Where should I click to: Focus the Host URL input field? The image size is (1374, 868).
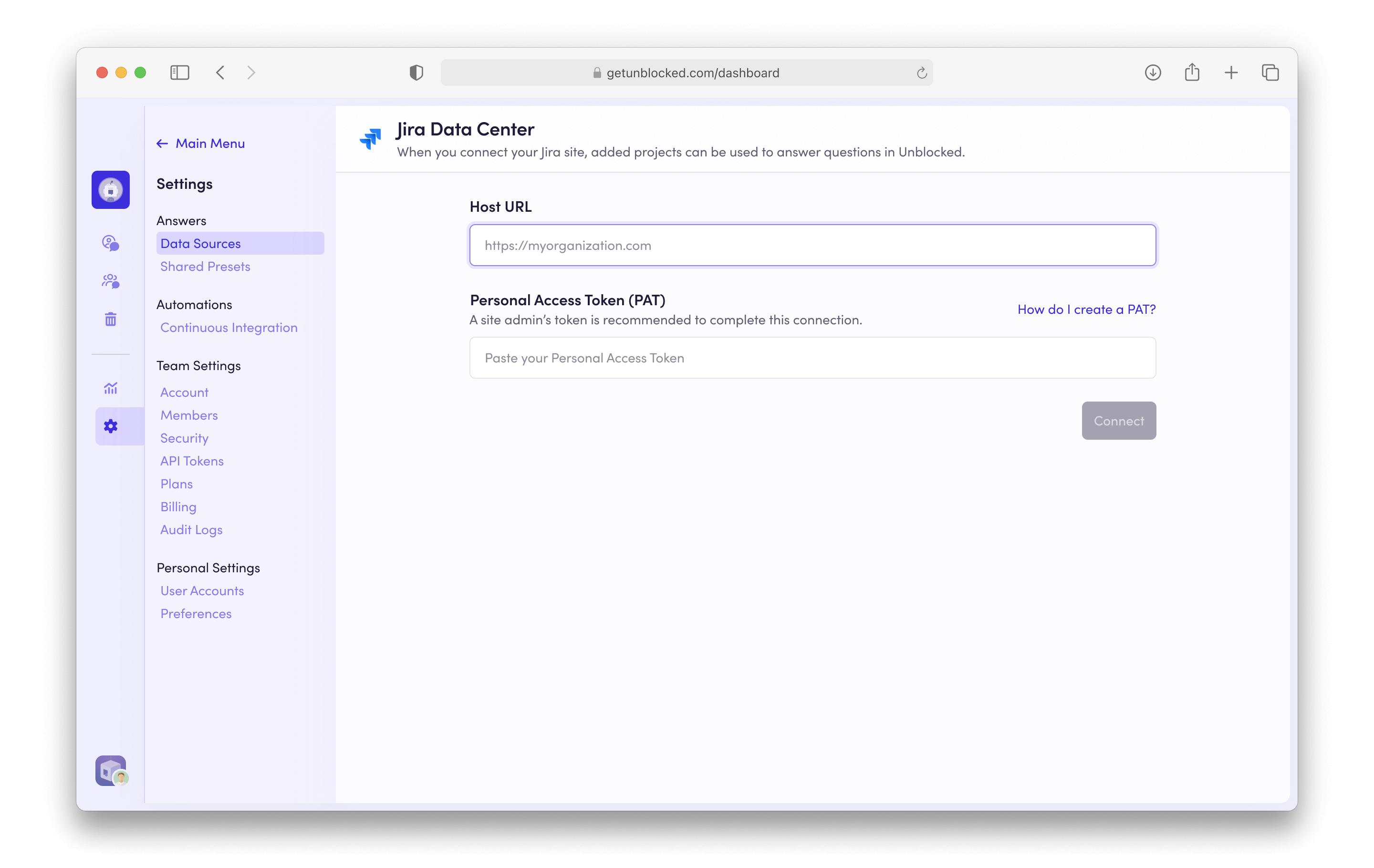(812, 245)
